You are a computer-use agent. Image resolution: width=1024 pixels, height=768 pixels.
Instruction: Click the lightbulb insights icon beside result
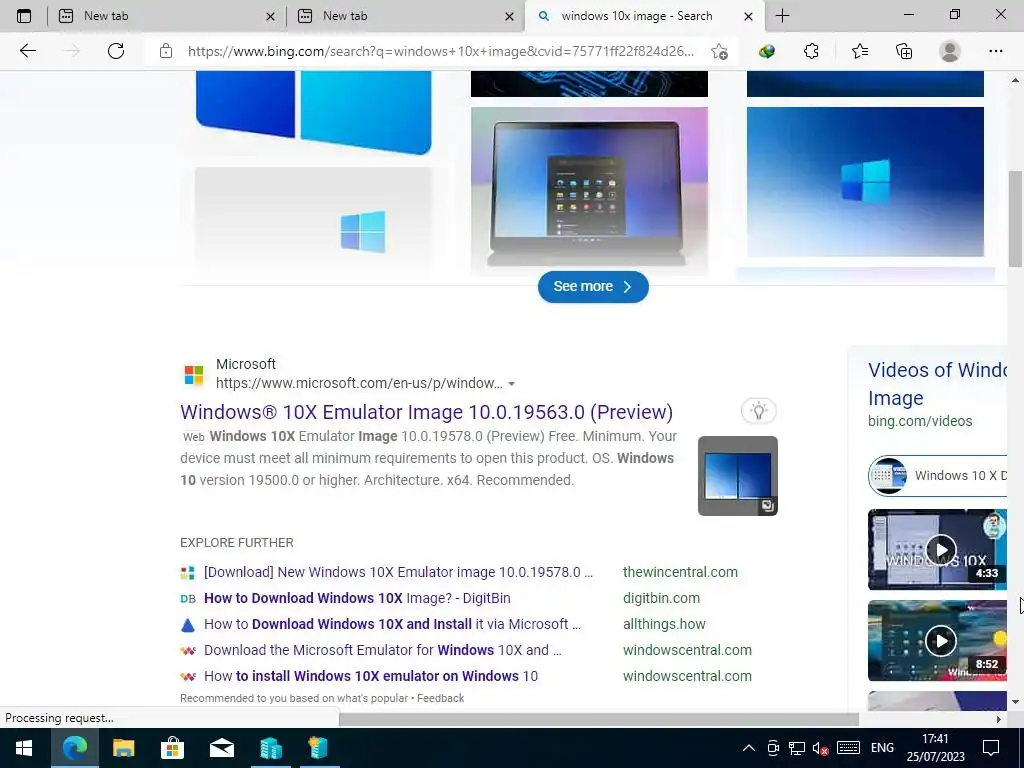click(x=758, y=411)
